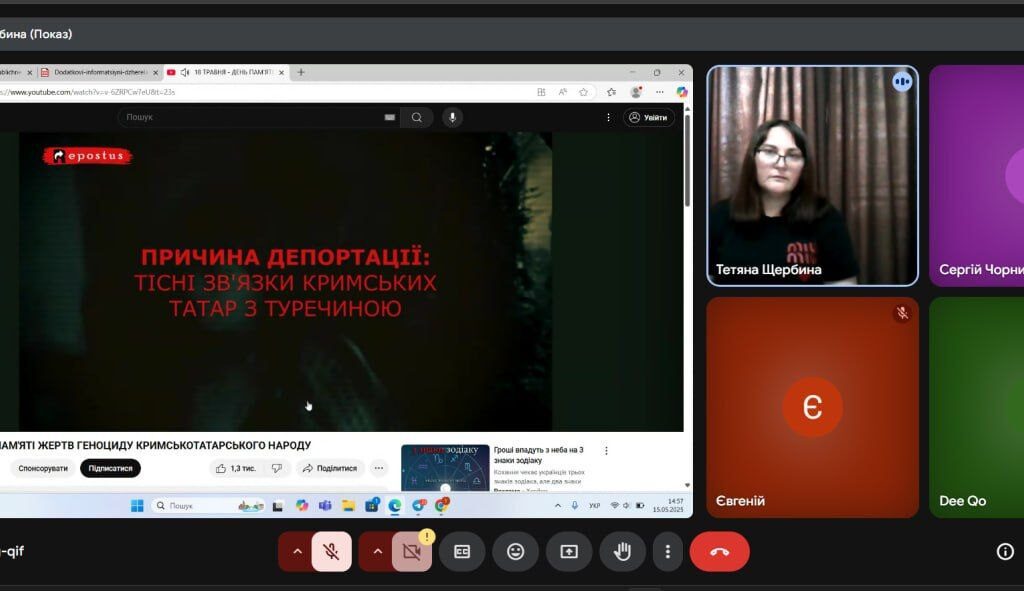Select Сергій's purple participant tile
Image resolution: width=1024 pixels, height=591 pixels.
click(x=977, y=176)
